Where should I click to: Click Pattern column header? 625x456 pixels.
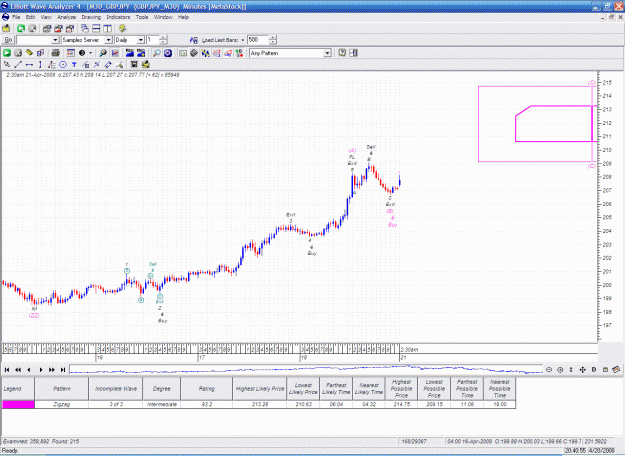coord(61,389)
